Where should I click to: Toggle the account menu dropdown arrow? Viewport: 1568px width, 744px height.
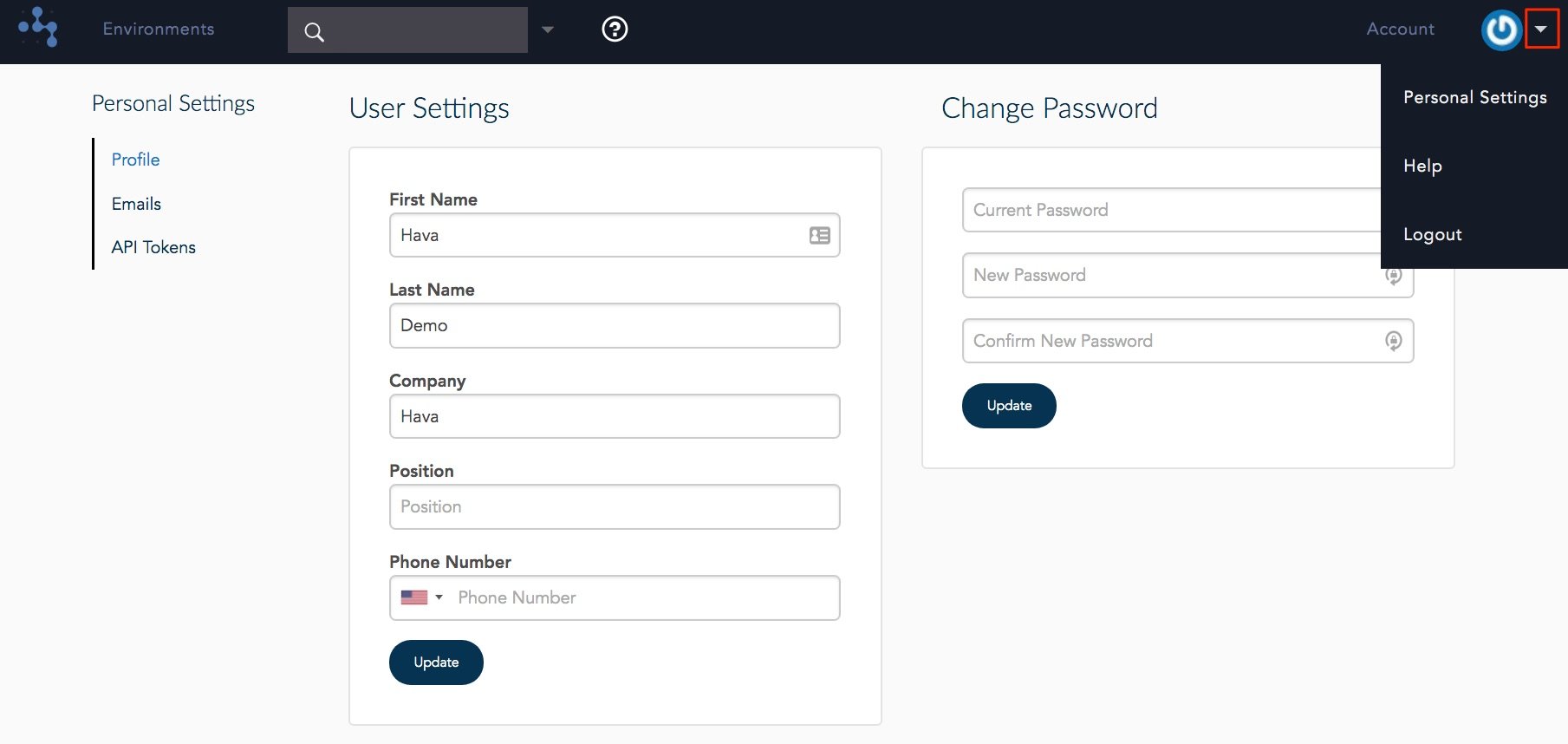(1541, 29)
